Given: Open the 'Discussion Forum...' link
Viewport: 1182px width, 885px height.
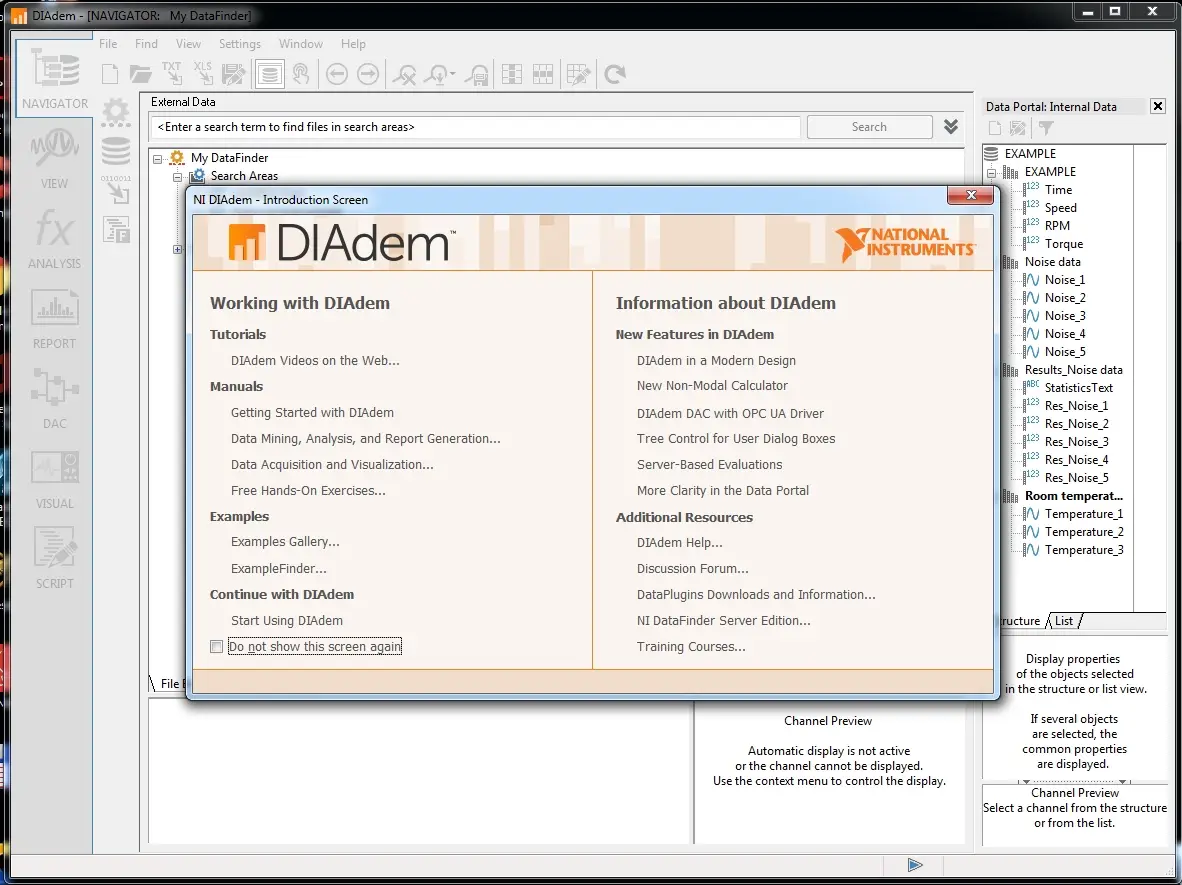Looking at the screenshot, I should [692, 568].
